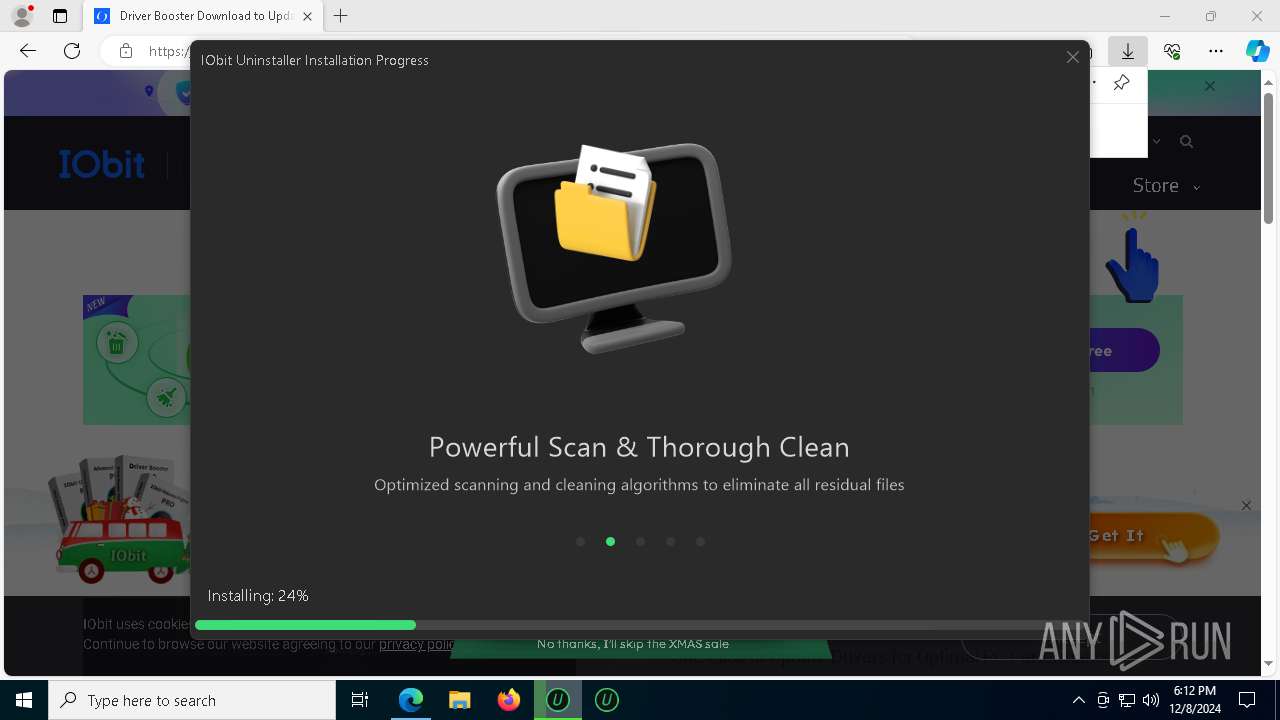Go back in Edge browser
Screen dimensions: 1280x720
[x=28, y=51]
